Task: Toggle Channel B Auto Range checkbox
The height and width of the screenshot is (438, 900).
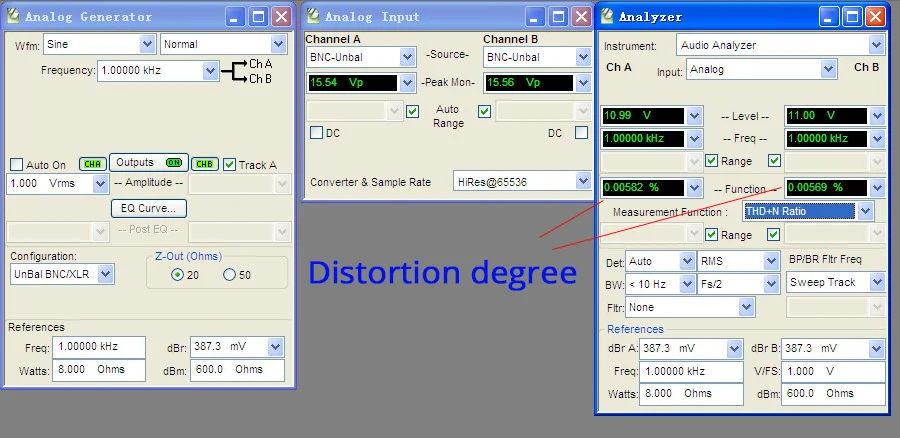Action: [x=484, y=111]
